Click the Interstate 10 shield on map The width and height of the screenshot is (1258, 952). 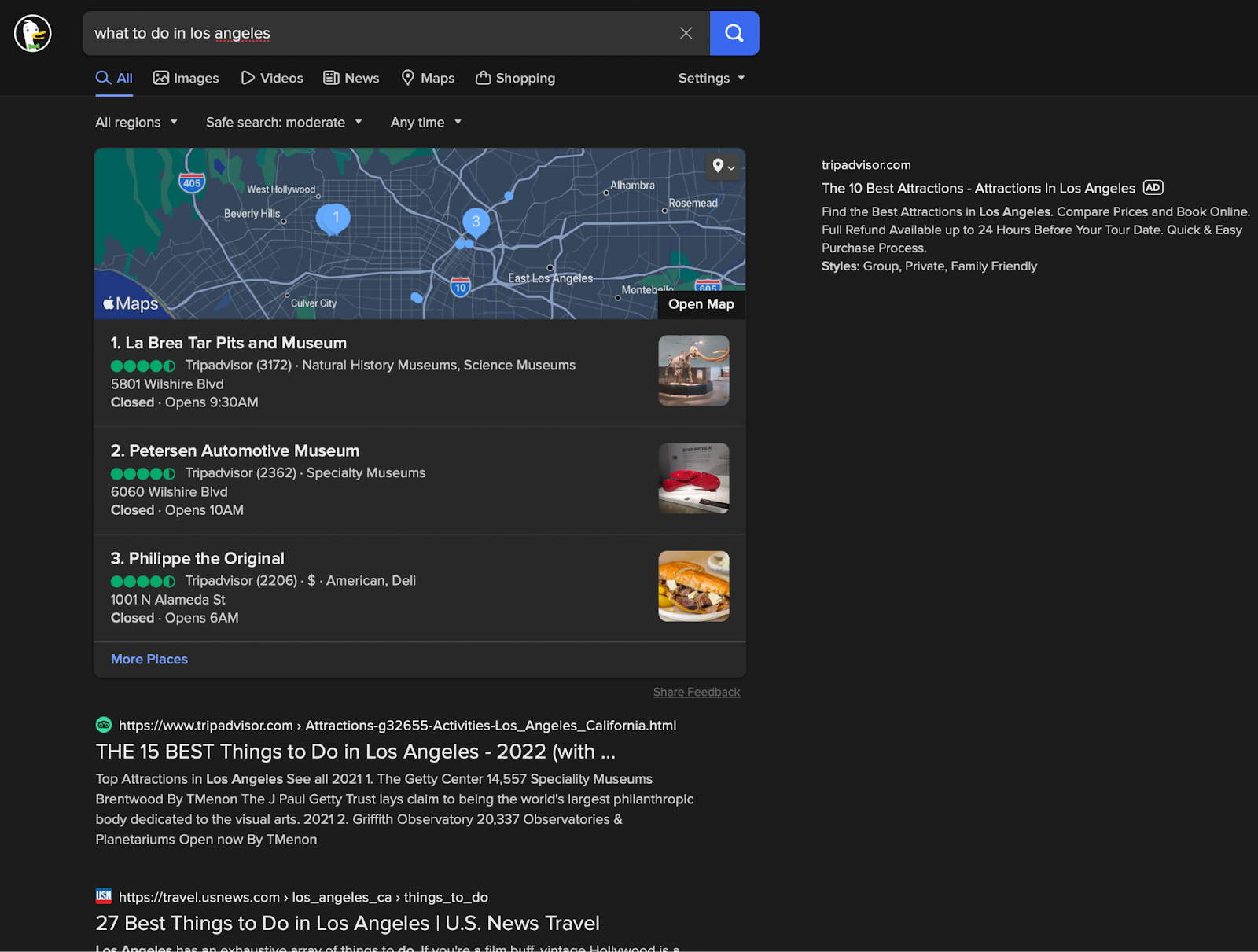(x=461, y=286)
